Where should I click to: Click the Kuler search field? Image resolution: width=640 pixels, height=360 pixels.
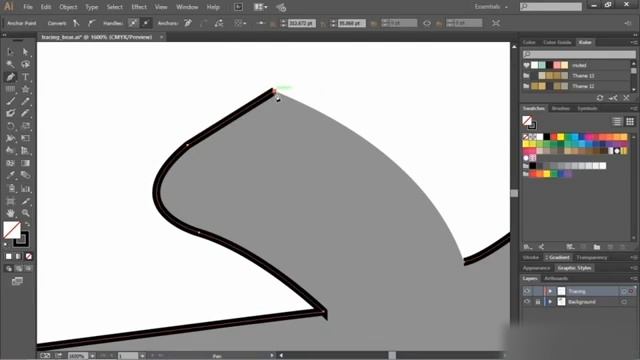pos(579,54)
